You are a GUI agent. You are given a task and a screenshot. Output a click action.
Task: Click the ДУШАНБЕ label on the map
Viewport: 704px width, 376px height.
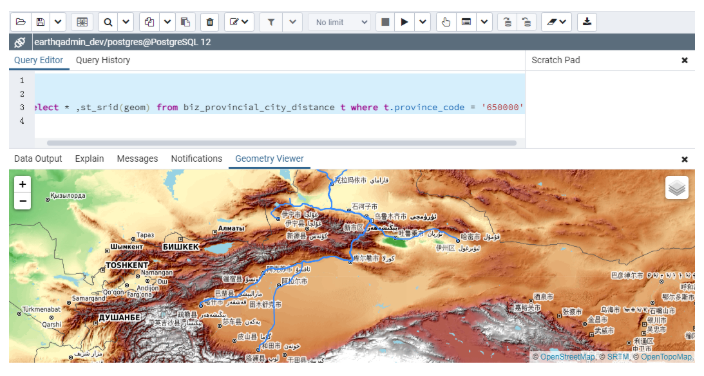119,318
